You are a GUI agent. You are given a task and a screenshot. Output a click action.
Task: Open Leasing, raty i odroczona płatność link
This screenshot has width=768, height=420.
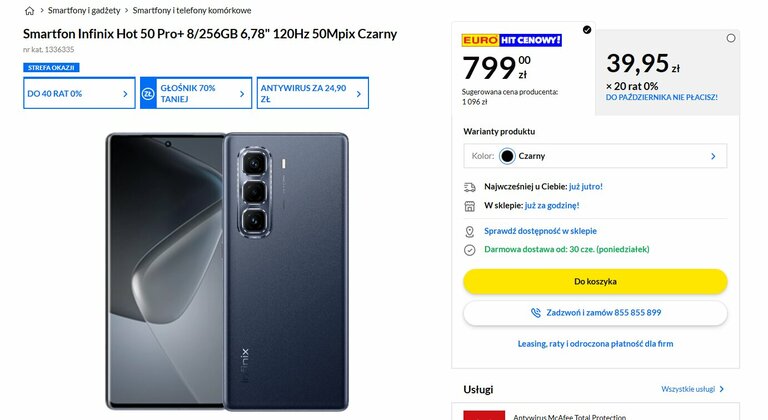595,344
